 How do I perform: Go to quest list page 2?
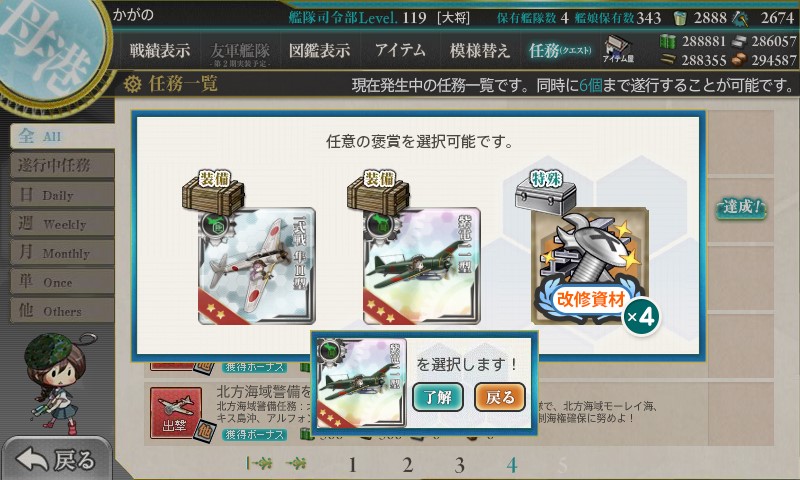(407, 465)
